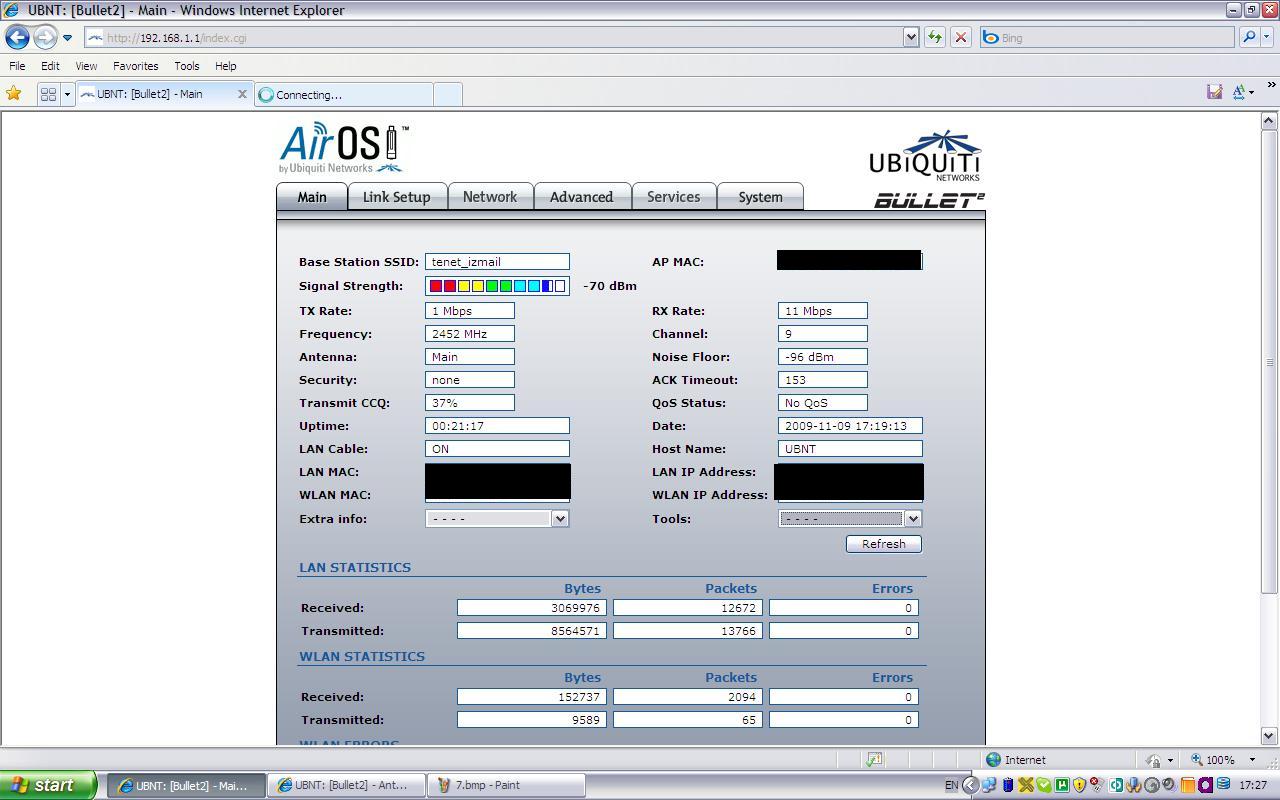
Task: Expand the IE toolbar overflow chevron
Action: [x=1271, y=85]
